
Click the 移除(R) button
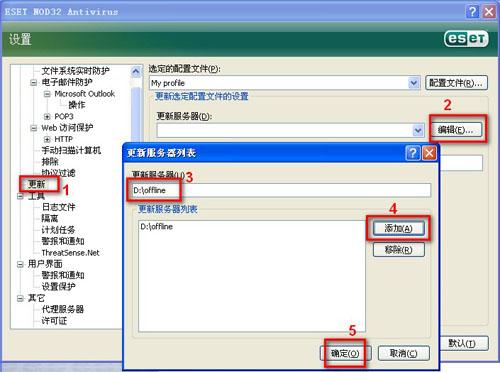click(399, 250)
